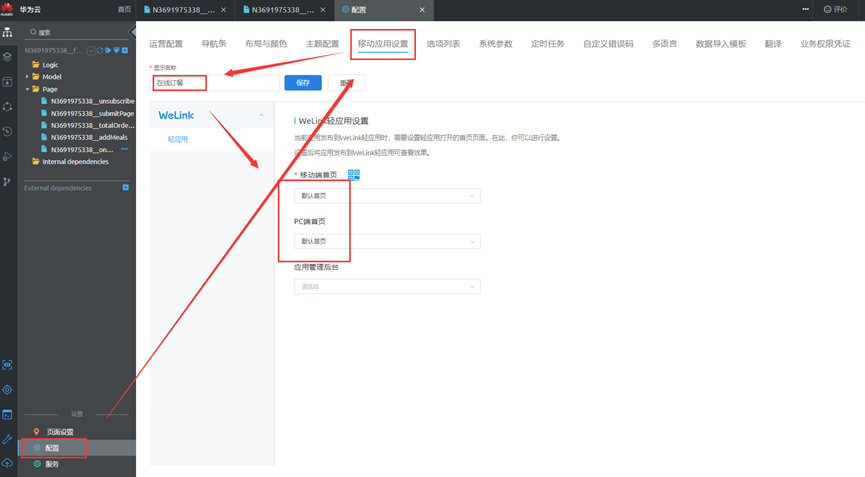Click the run triangle sidebar icon
The height and width of the screenshot is (477, 865).
tap(7, 157)
